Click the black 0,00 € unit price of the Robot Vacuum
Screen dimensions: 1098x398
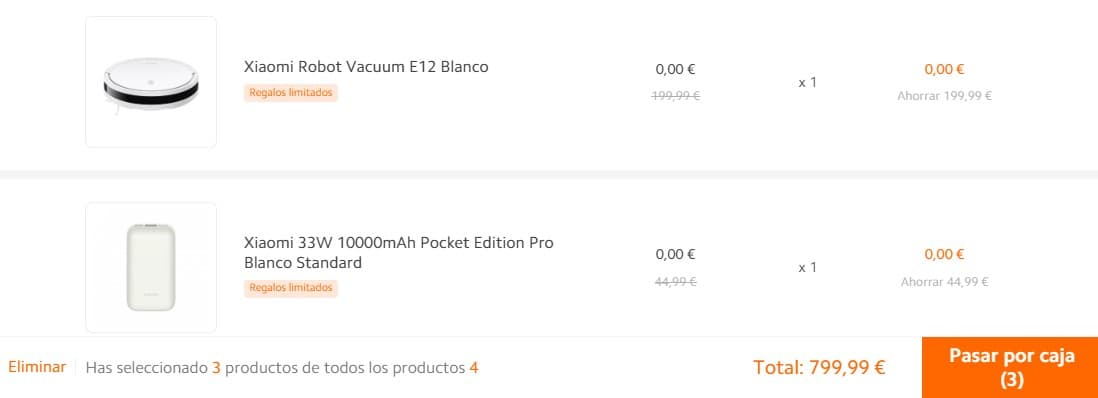point(676,69)
